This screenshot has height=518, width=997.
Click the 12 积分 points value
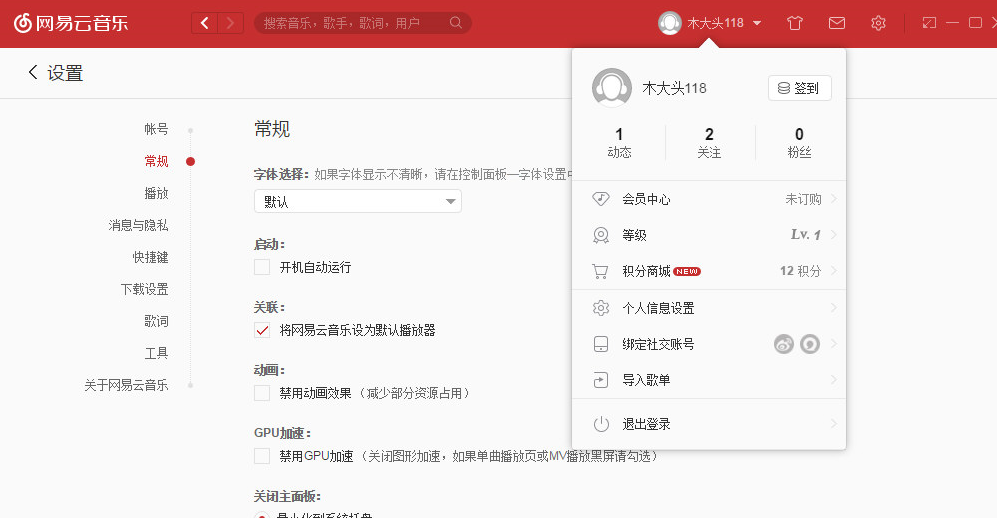point(801,271)
